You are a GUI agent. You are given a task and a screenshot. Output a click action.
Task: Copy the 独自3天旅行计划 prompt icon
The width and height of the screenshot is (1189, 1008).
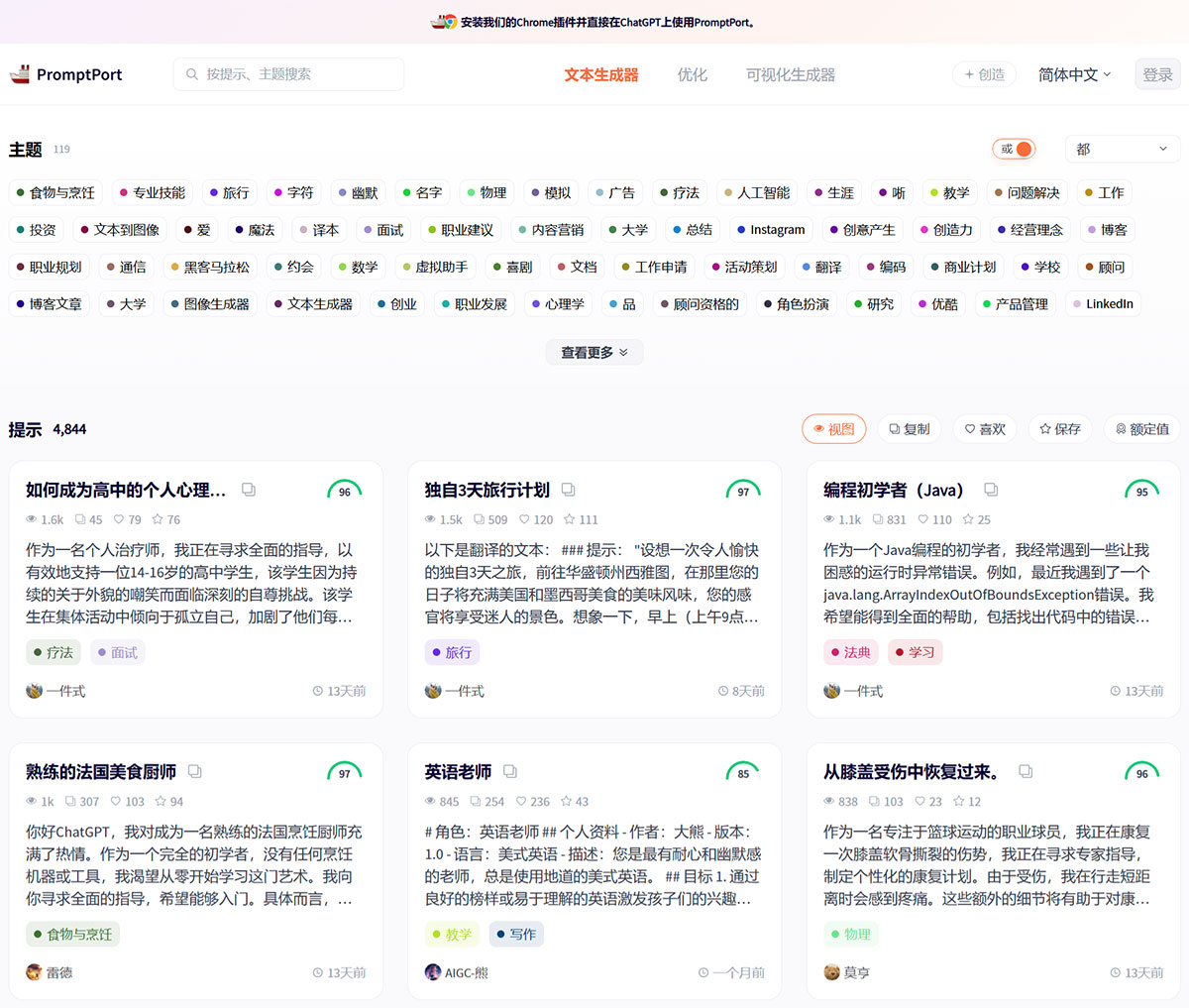(568, 490)
